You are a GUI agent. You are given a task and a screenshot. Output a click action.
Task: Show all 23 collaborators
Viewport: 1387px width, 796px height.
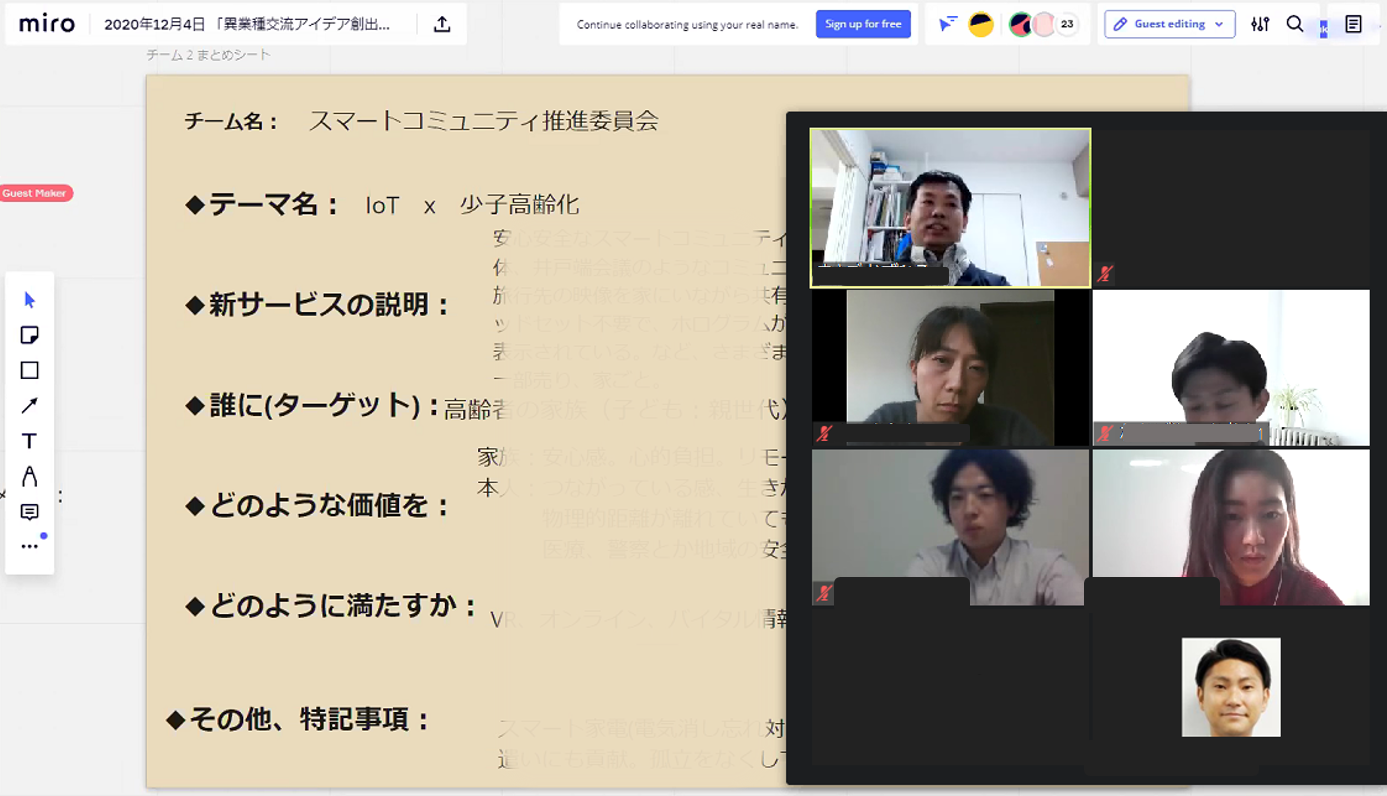click(x=1067, y=25)
